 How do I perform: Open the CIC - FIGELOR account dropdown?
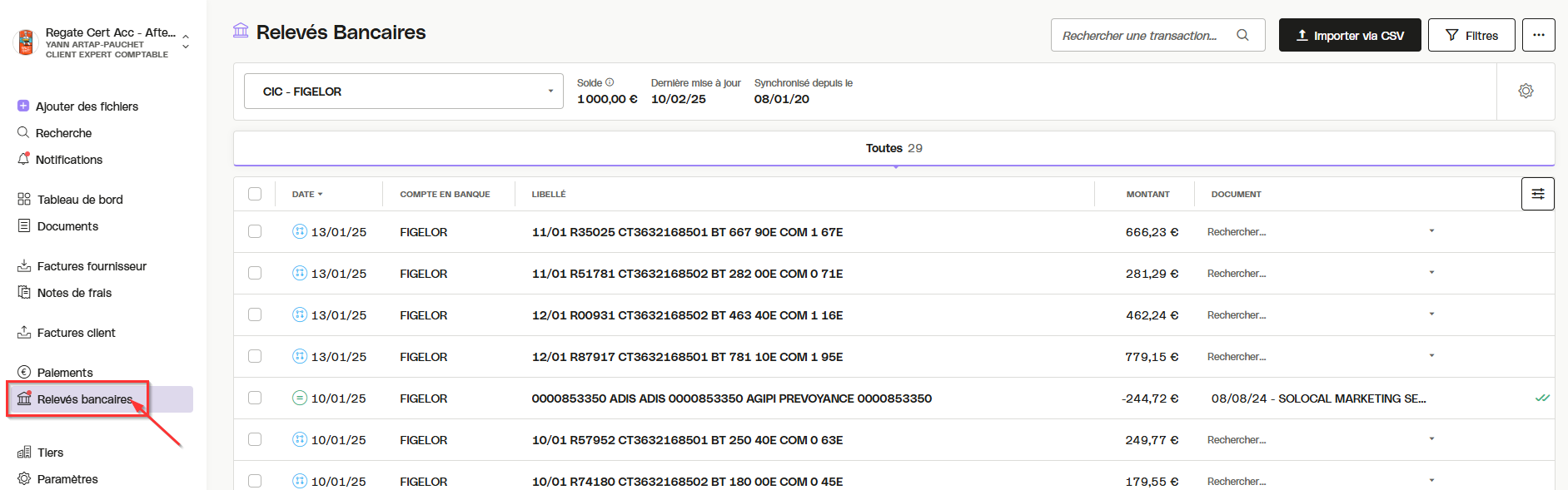click(404, 91)
